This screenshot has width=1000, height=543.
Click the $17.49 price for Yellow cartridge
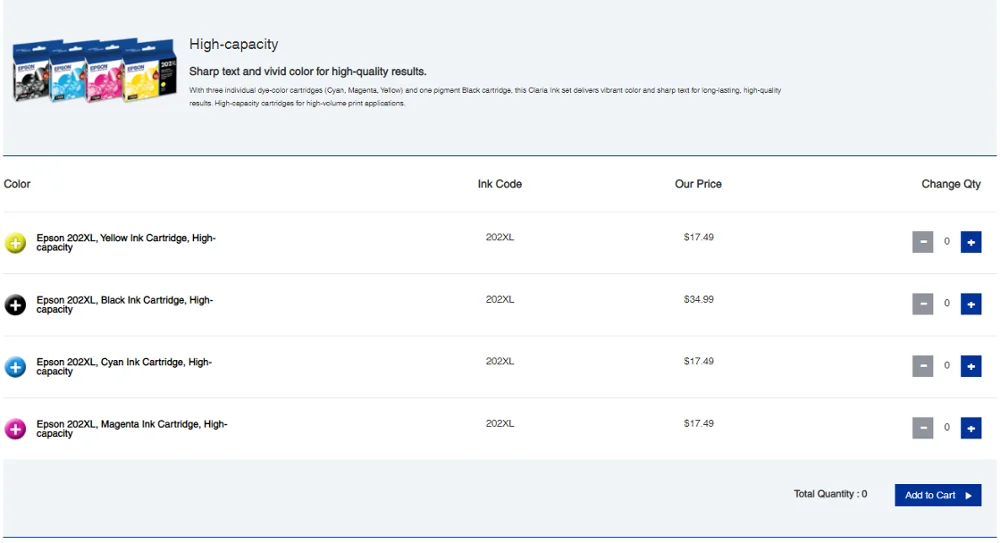coord(698,237)
